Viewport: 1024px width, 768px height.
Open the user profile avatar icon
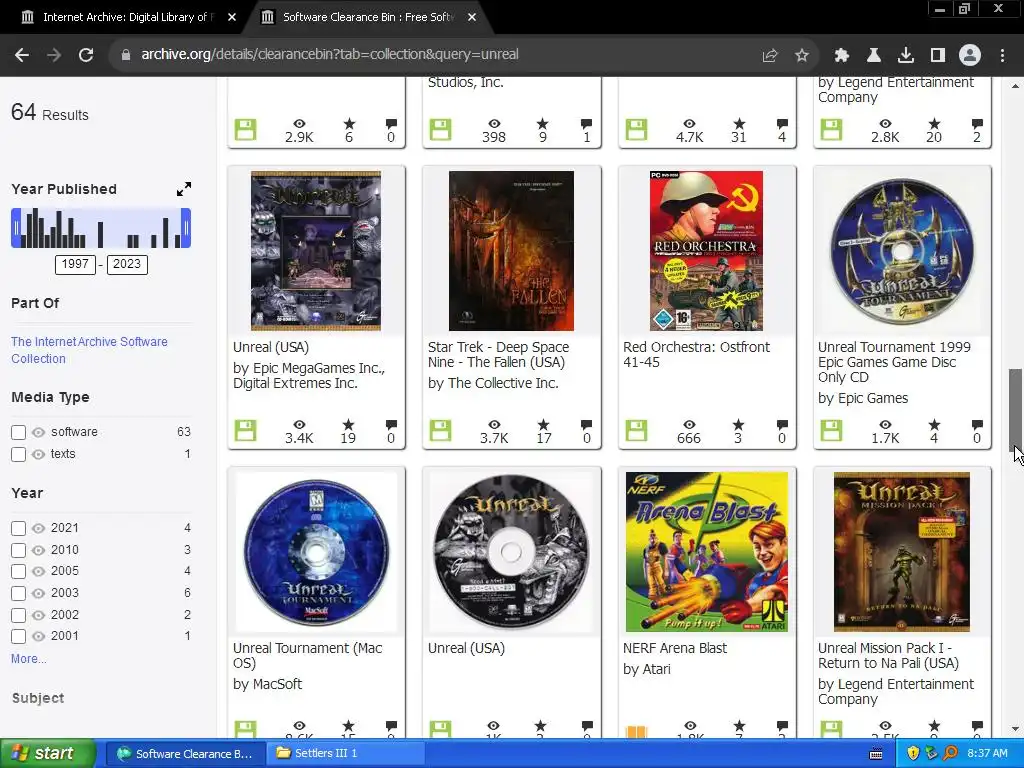970,56
